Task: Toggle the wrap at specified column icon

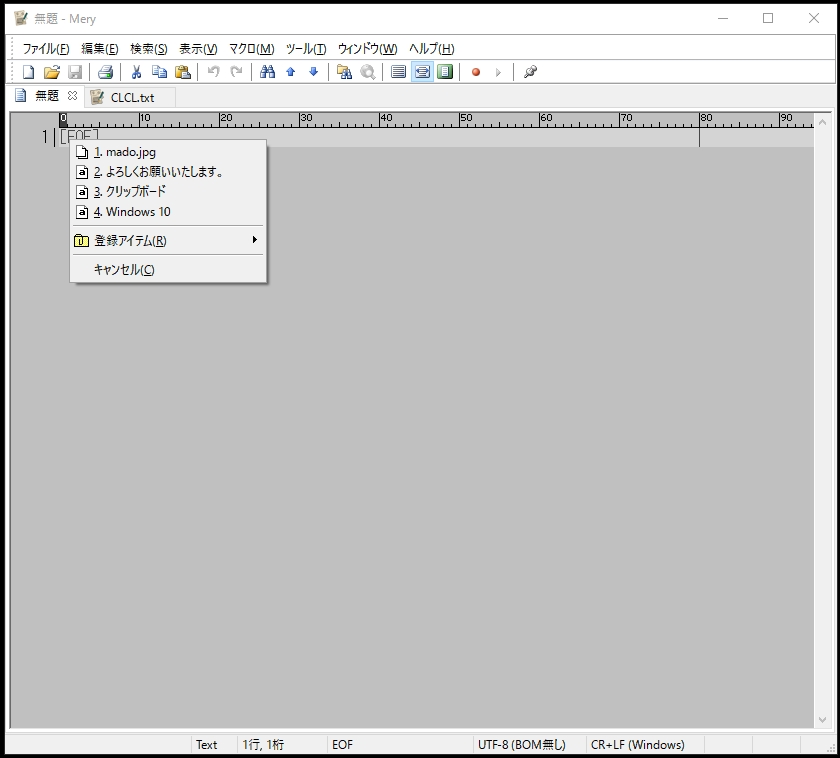Action: point(422,72)
